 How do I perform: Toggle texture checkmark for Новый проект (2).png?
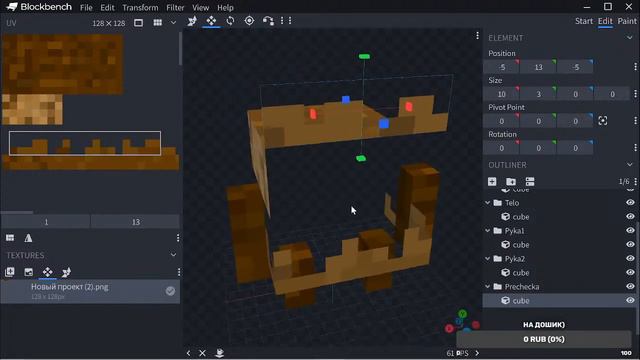(170, 291)
